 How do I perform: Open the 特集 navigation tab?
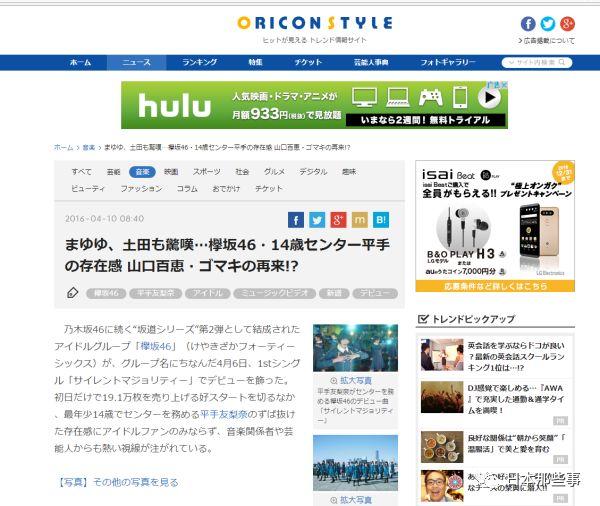[255, 62]
